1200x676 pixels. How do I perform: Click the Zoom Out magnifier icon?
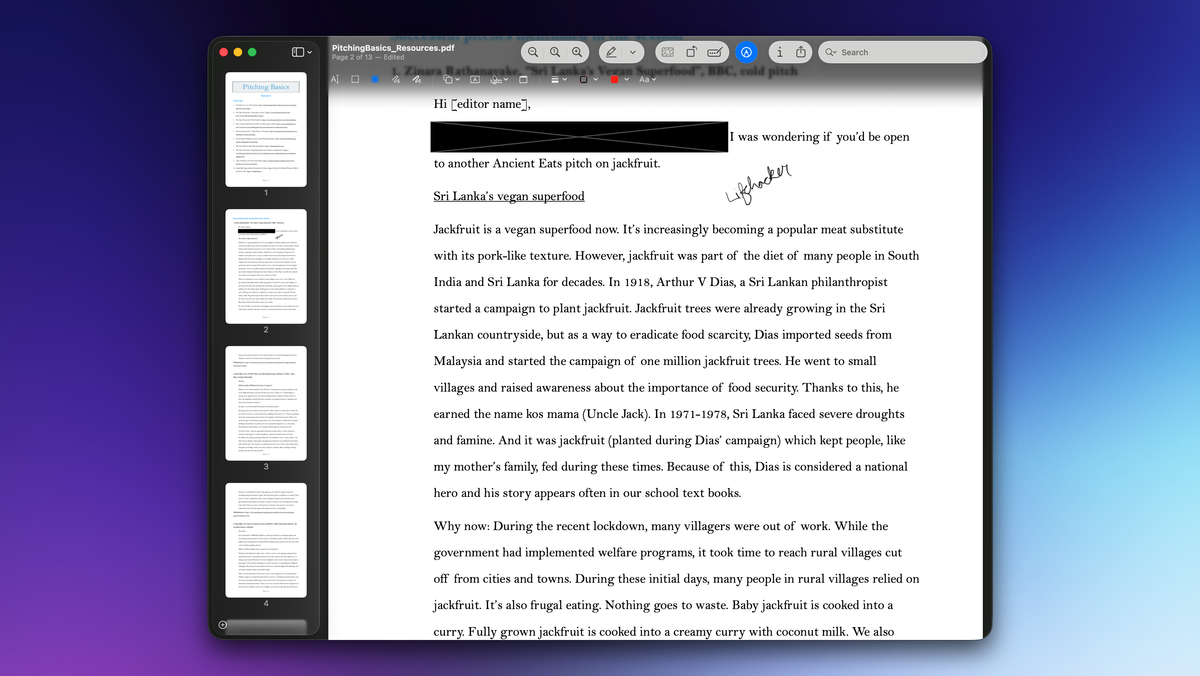point(533,52)
